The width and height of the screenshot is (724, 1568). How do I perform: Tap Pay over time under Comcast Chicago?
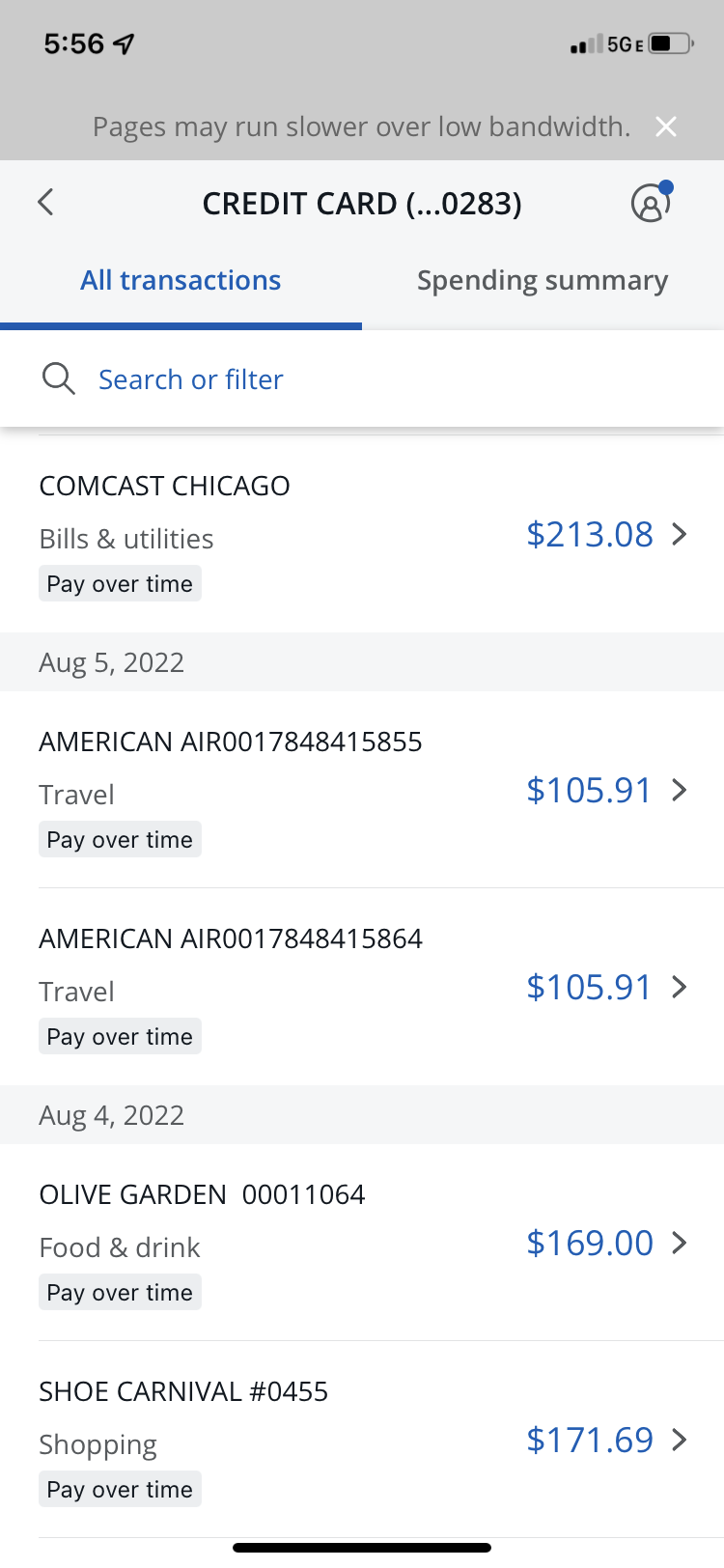[120, 584]
